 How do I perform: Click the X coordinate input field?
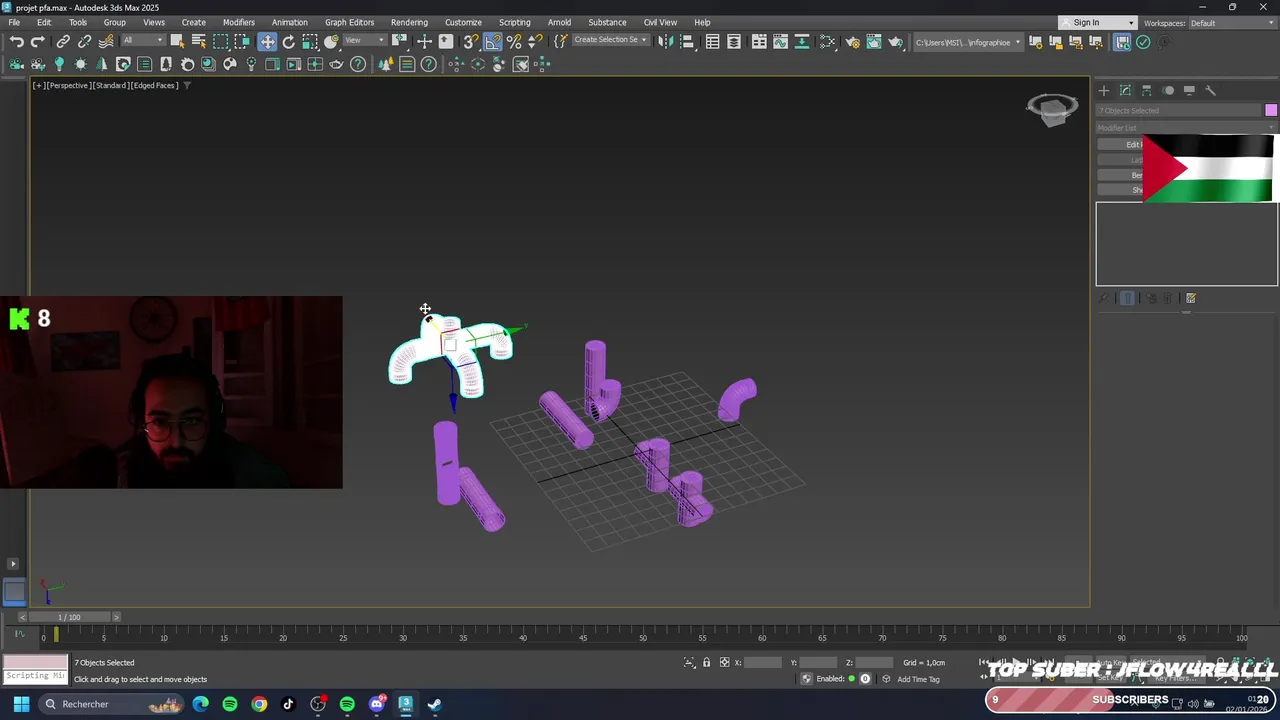point(762,662)
